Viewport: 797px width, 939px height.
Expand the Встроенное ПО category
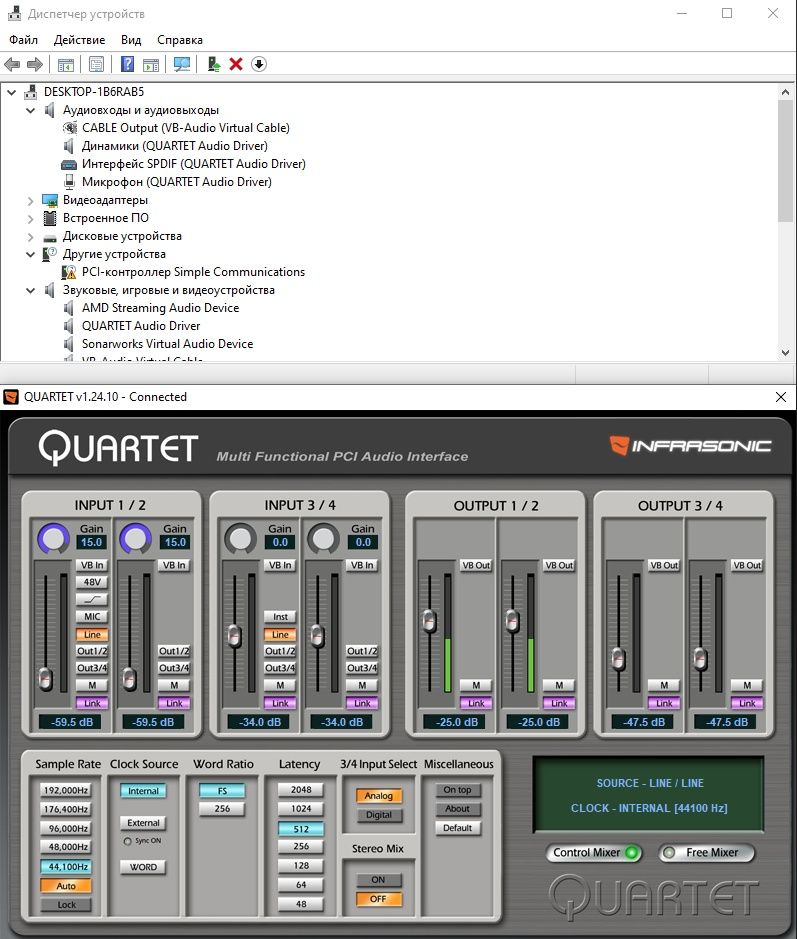(31, 219)
